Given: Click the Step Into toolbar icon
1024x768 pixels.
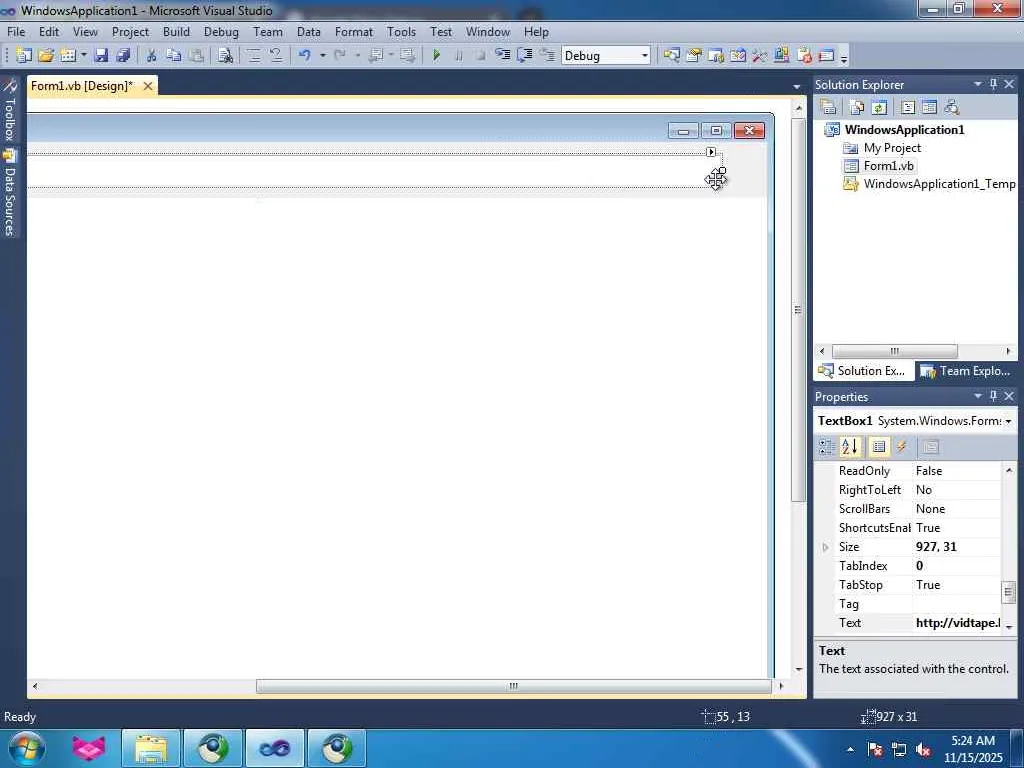Looking at the screenshot, I should click(x=502, y=56).
